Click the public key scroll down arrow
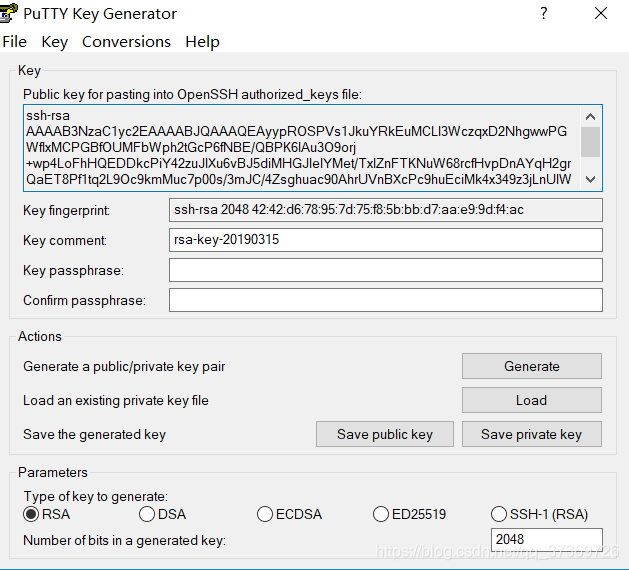629x570 pixels. (x=590, y=179)
